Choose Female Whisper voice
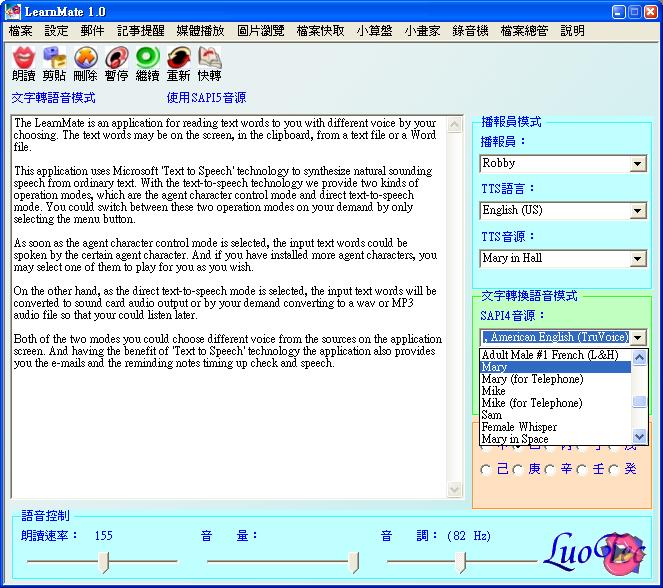 point(556,427)
